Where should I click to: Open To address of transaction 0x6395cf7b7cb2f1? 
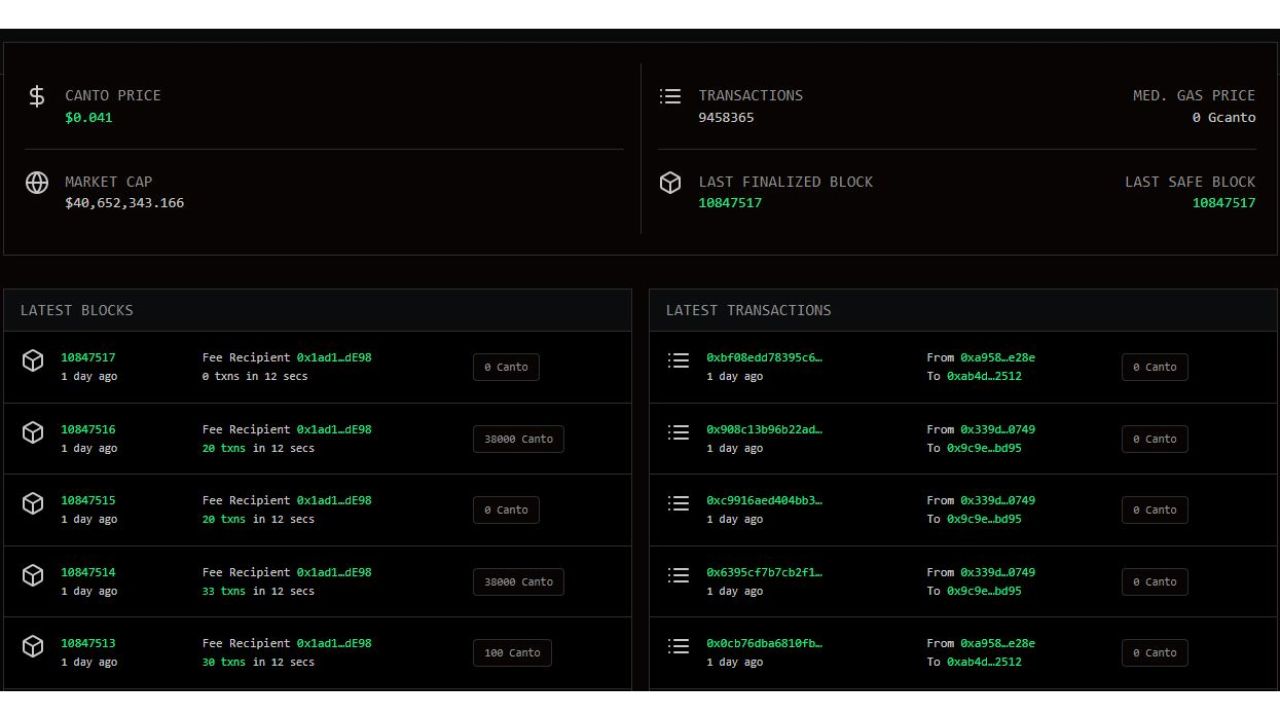click(x=984, y=591)
